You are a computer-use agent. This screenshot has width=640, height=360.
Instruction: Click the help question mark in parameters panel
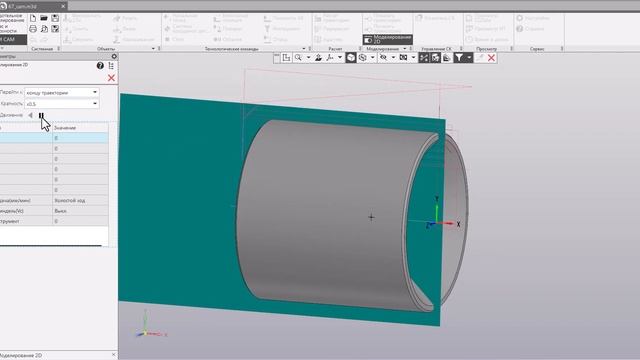pyautogui.click(x=100, y=66)
